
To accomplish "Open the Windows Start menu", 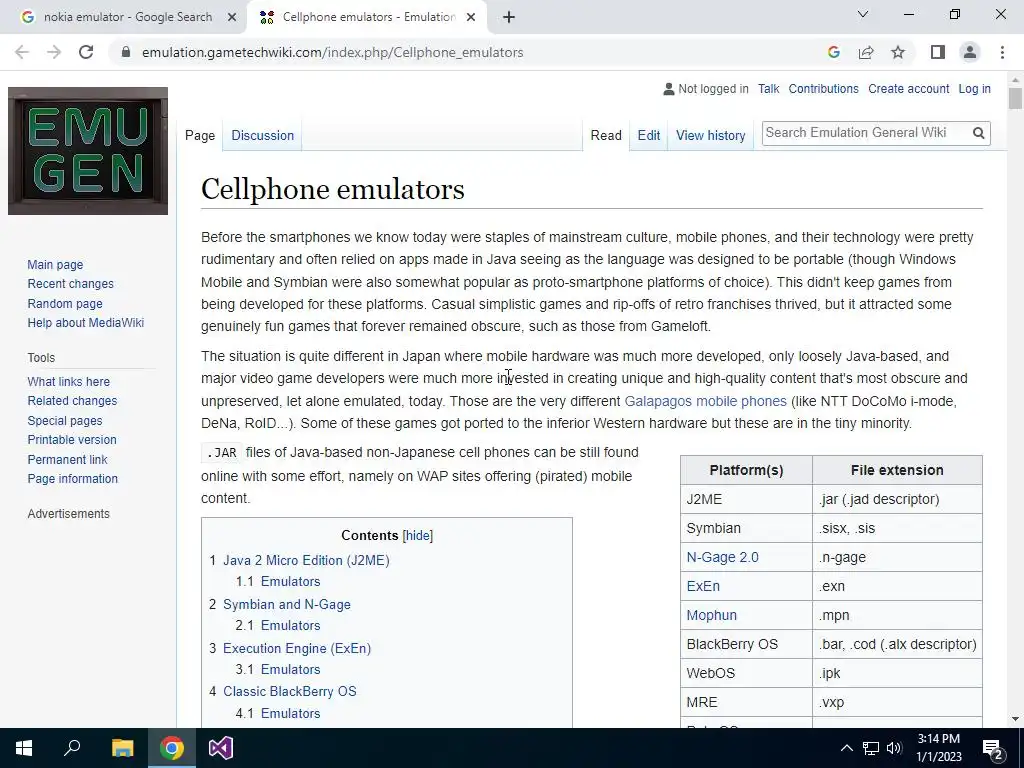I will [24, 748].
